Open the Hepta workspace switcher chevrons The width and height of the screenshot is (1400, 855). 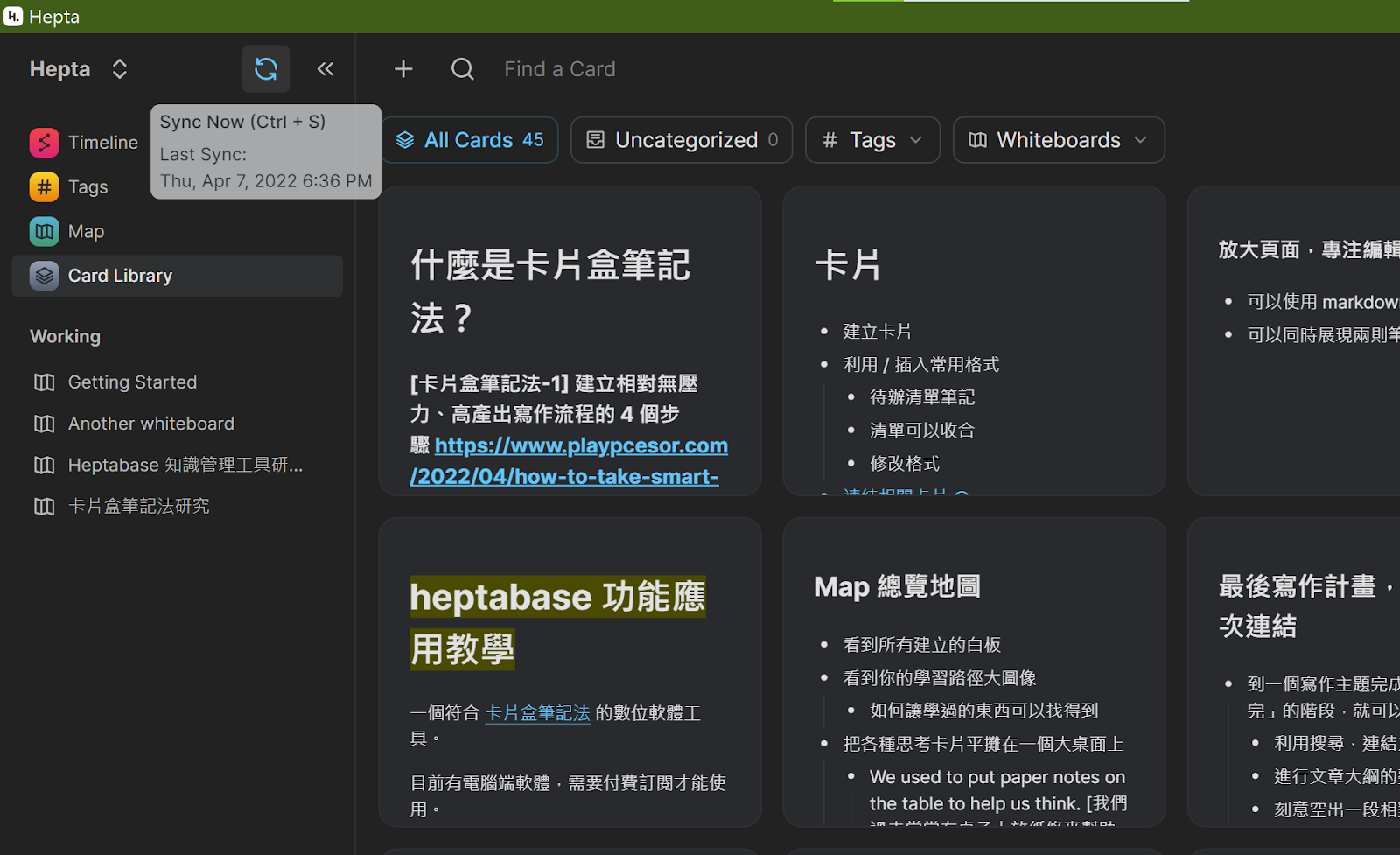(120, 69)
